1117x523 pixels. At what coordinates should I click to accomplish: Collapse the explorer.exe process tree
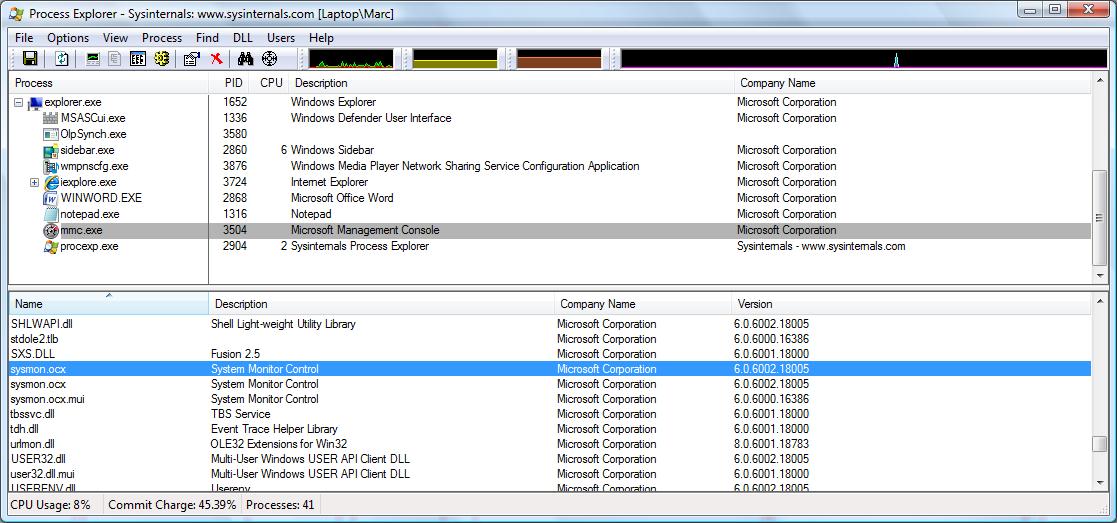[x=19, y=103]
